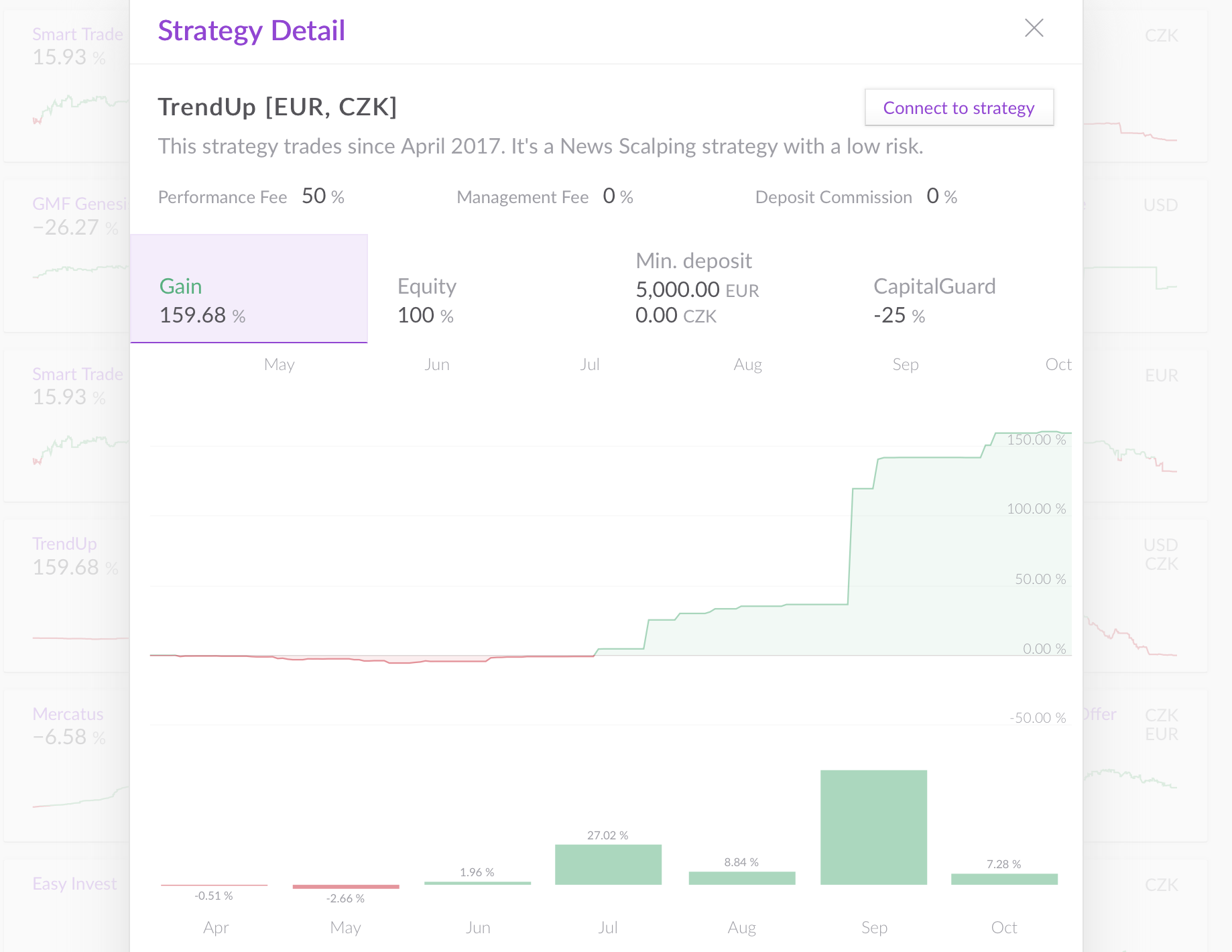This screenshot has width=1232, height=952.
Task: Switch to the Equity tab
Action: tap(487, 289)
